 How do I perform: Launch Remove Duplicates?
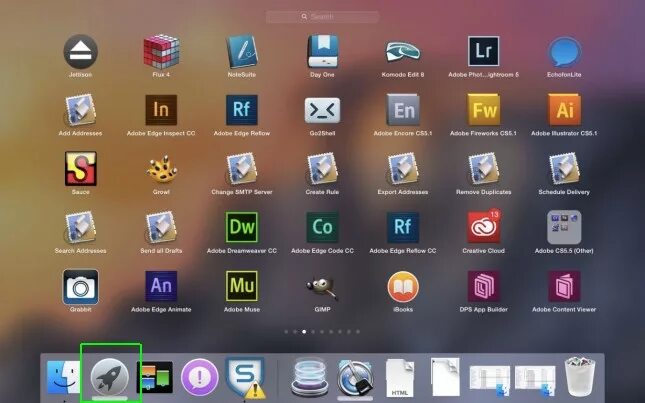tap(483, 169)
